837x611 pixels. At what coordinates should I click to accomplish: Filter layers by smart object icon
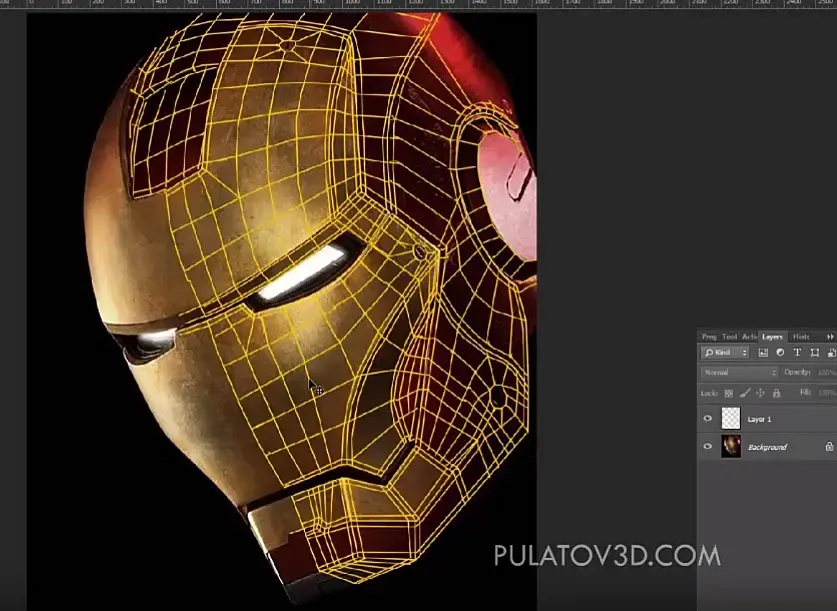pos(832,352)
